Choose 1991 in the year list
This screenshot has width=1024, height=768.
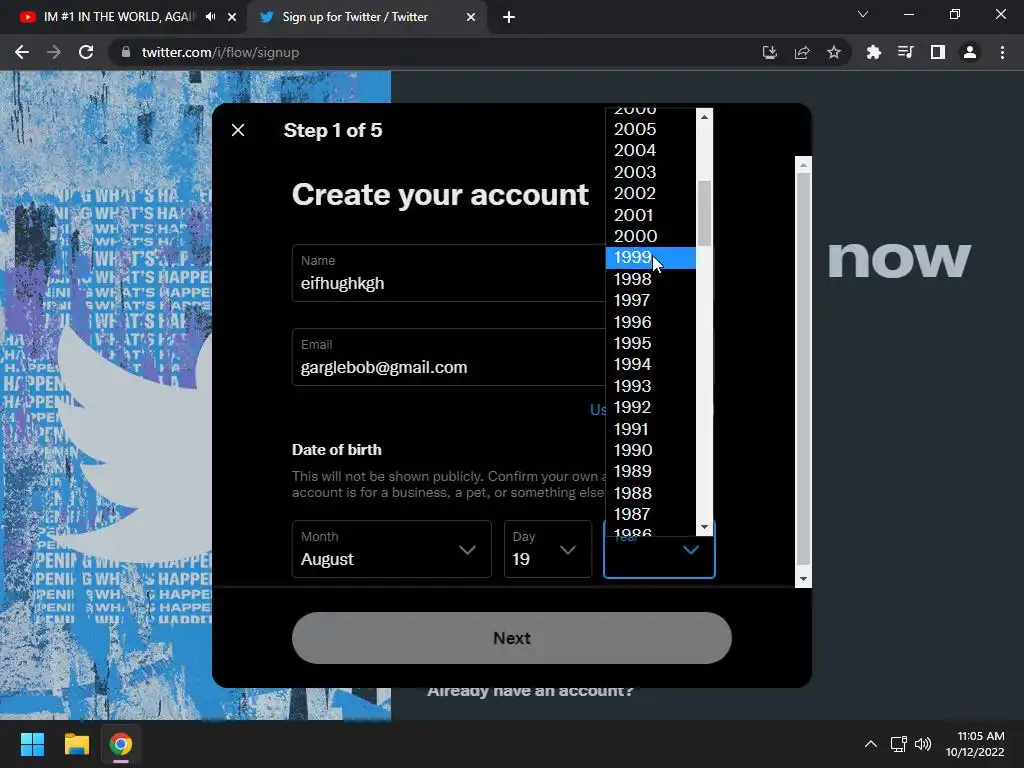click(x=650, y=429)
